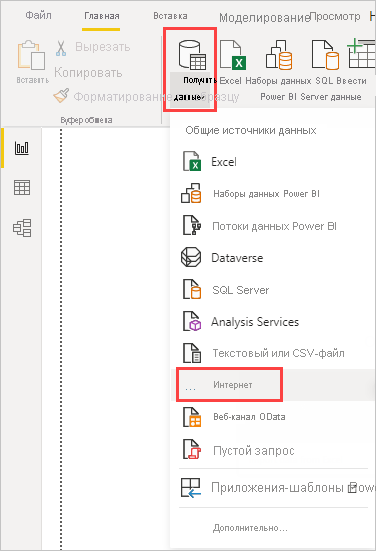Select Текстовый или CSV-файл source
376x551 pixels.
click(273, 353)
